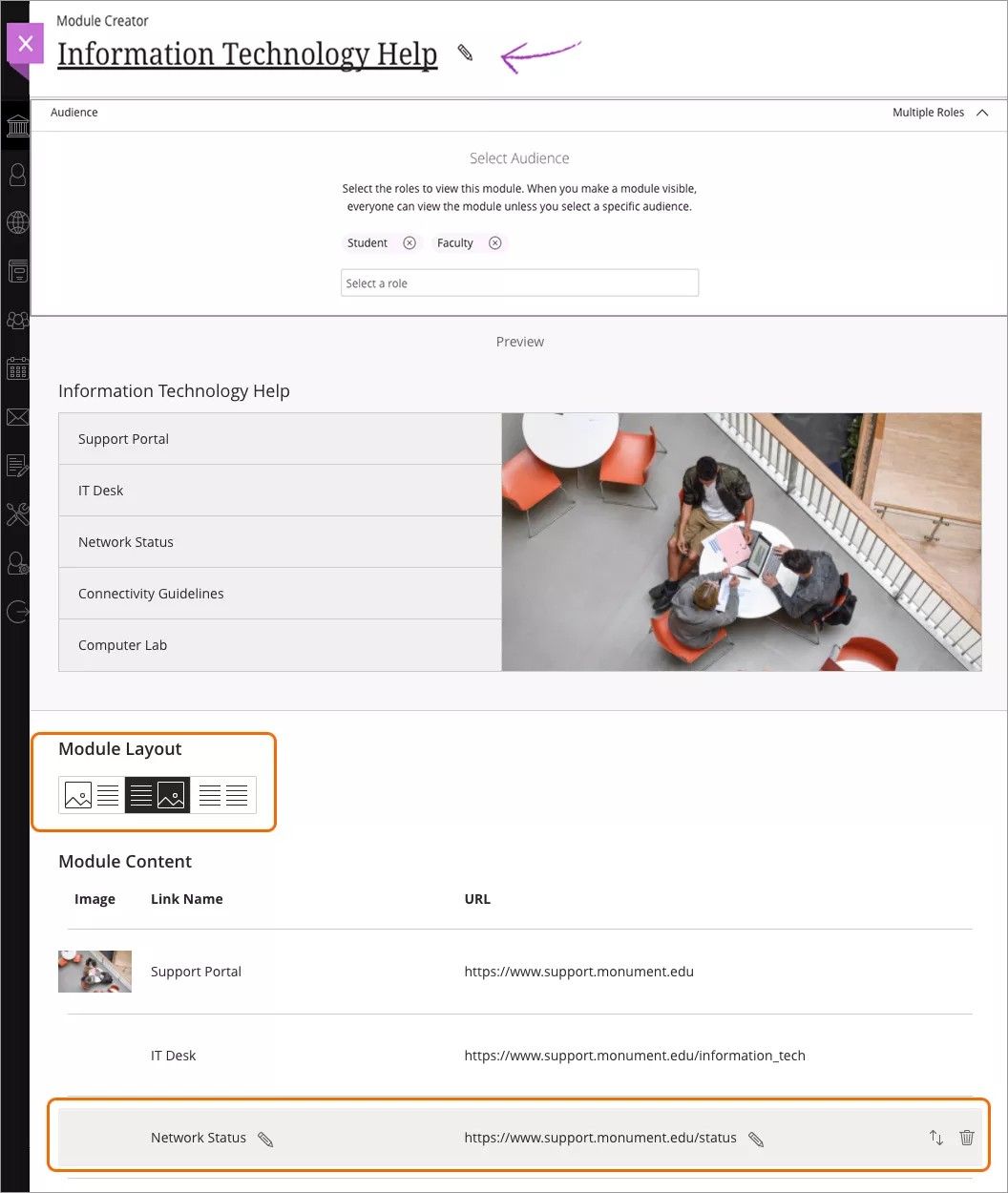
Task: Open the Organizations group icon in sidebar
Action: pyautogui.click(x=17, y=320)
